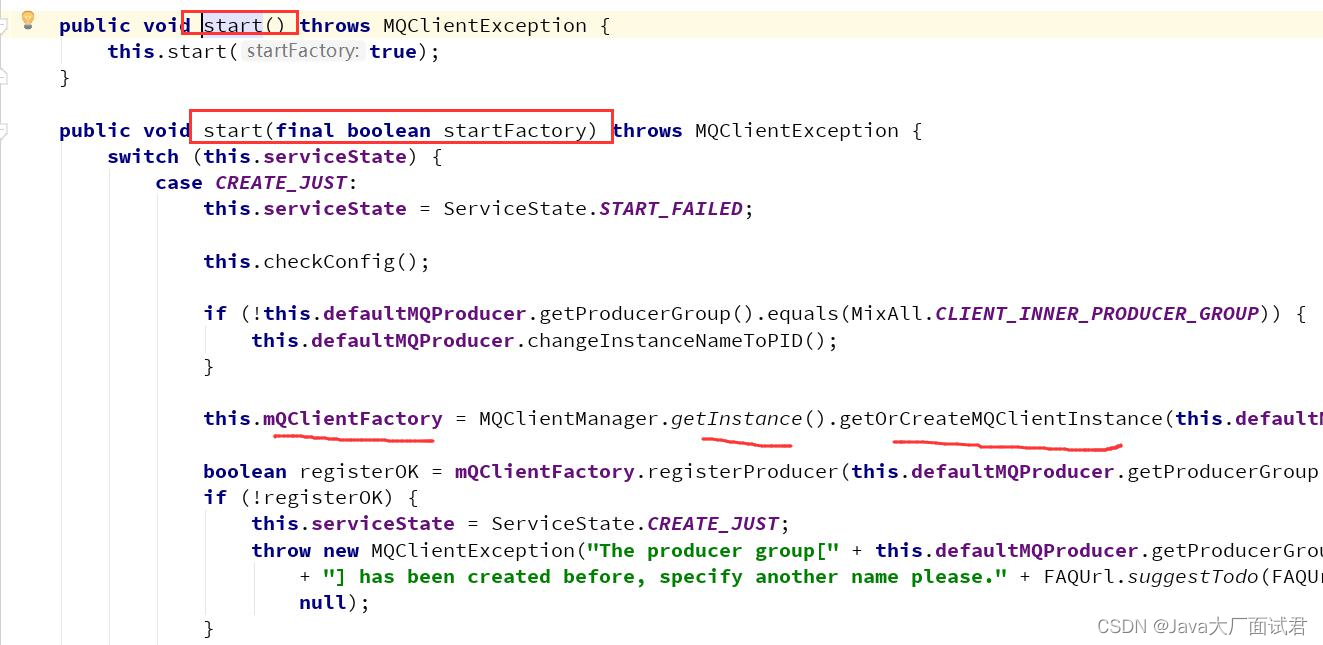
Task: Click the 'switch' keyword
Action: 143,156
